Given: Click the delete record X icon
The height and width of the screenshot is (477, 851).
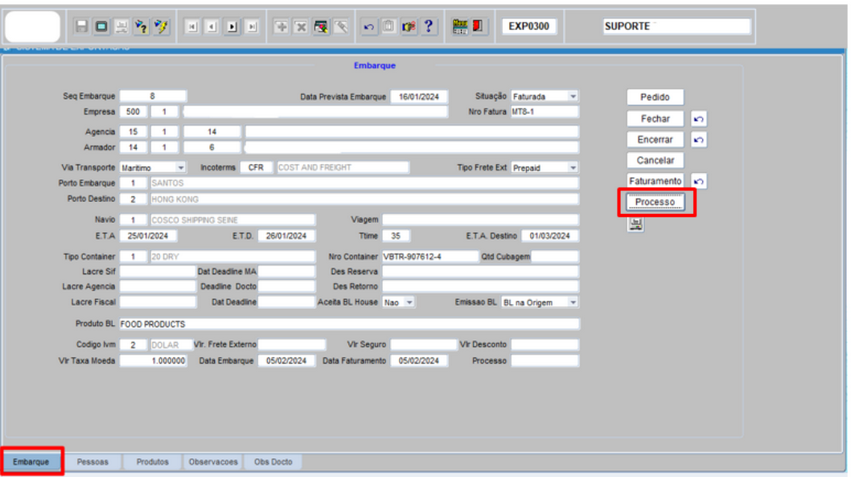Looking at the screenshot, I should [x=301, y=27].
